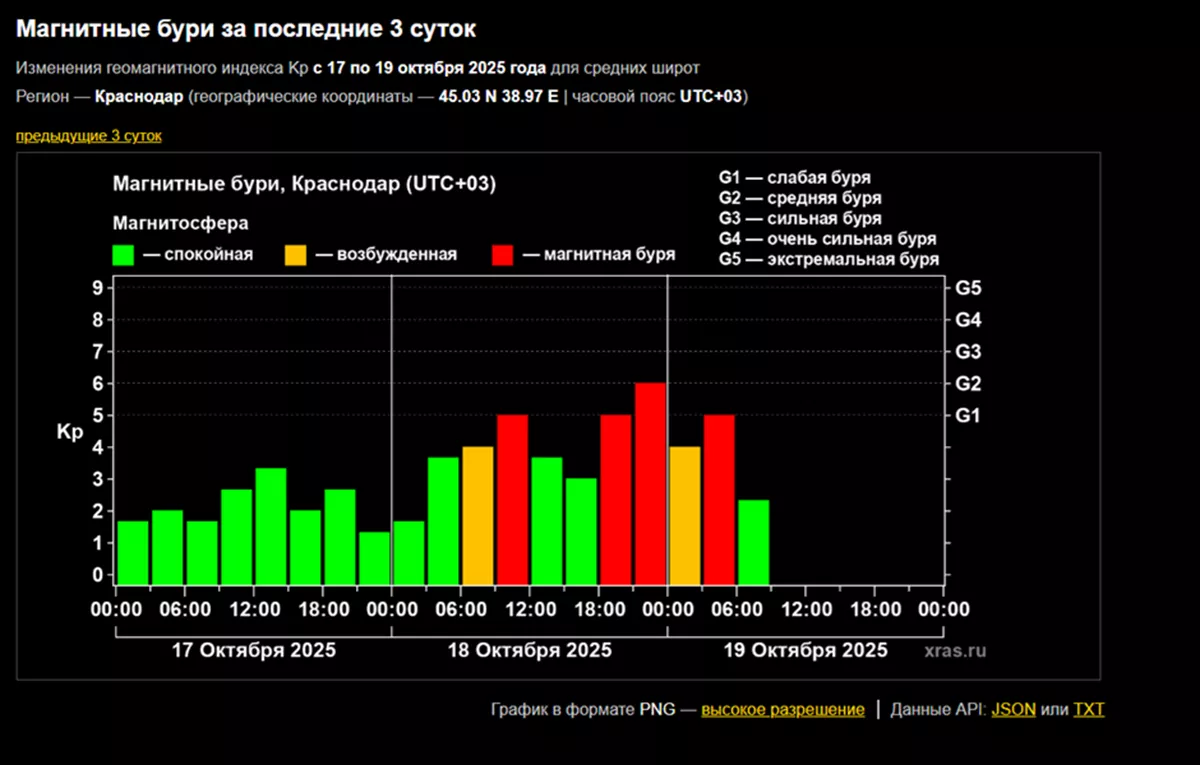Click the yellow "возбужденная" legend swatch
1200x765 pixels.
pos(297,255)
